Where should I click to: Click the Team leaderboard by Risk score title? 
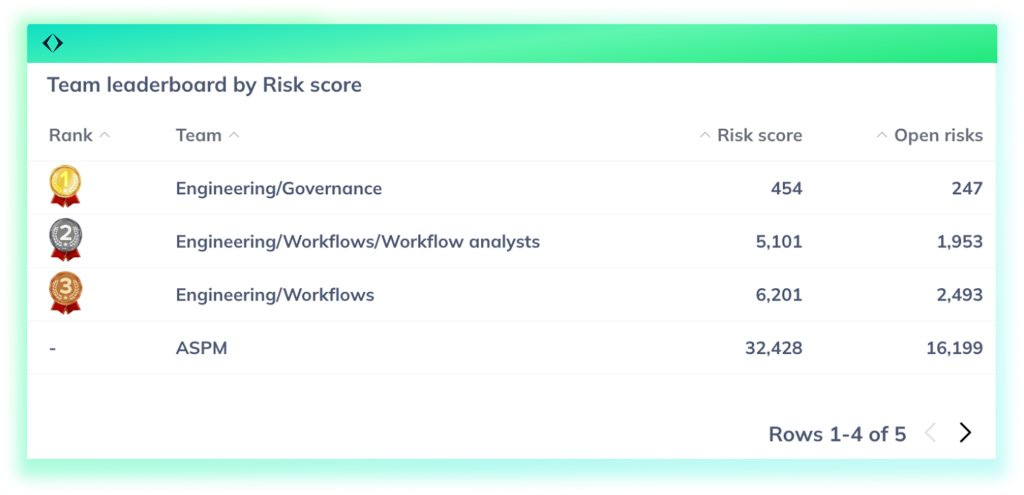(x=204, y=85)
